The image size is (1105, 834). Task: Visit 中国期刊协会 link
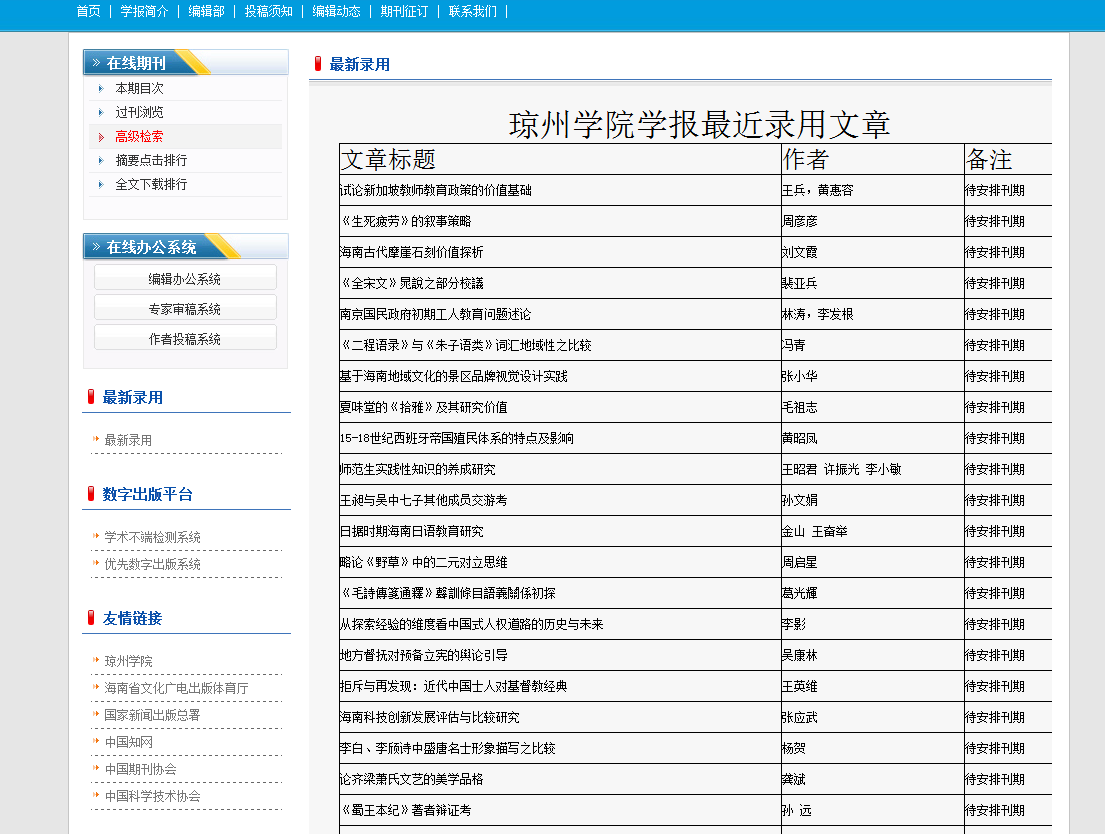coord(140,769)
